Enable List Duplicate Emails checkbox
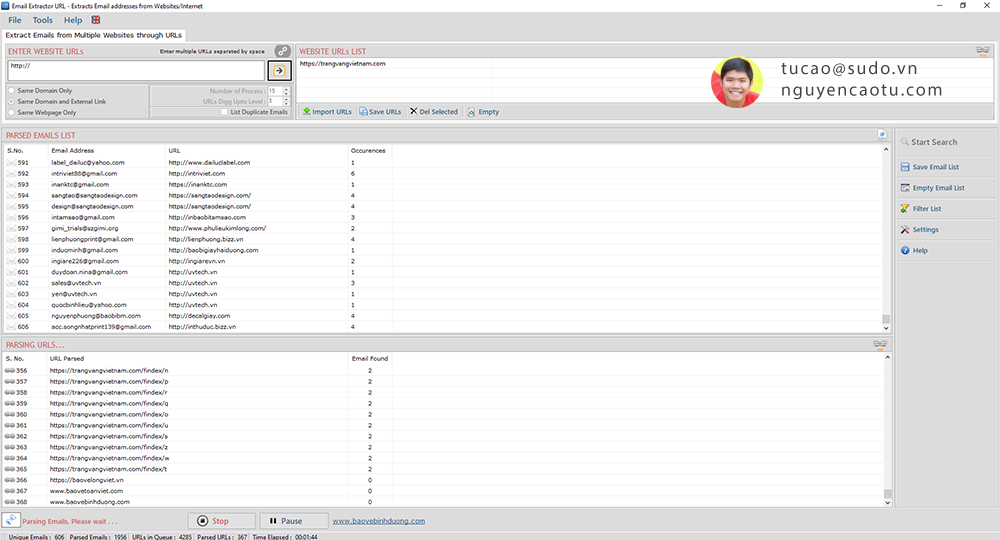Screen dimensions: 1000x540 224,112
